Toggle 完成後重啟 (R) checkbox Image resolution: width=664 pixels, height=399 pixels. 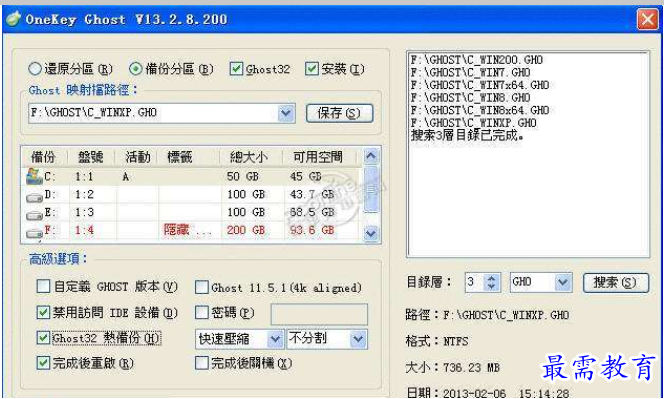pyautogui.click(x=43, y=363)
